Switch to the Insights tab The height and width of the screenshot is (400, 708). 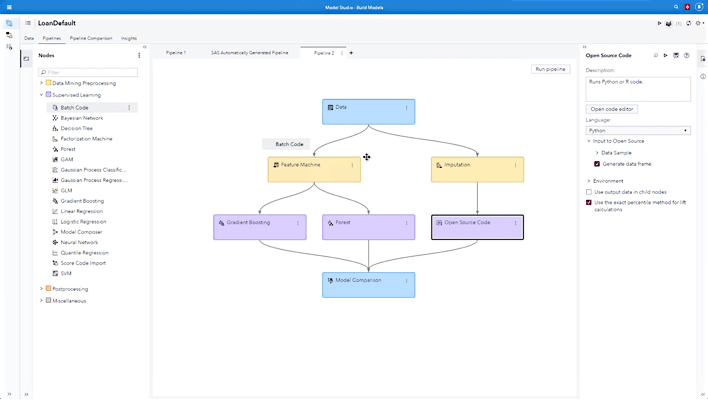pos(129,38)
